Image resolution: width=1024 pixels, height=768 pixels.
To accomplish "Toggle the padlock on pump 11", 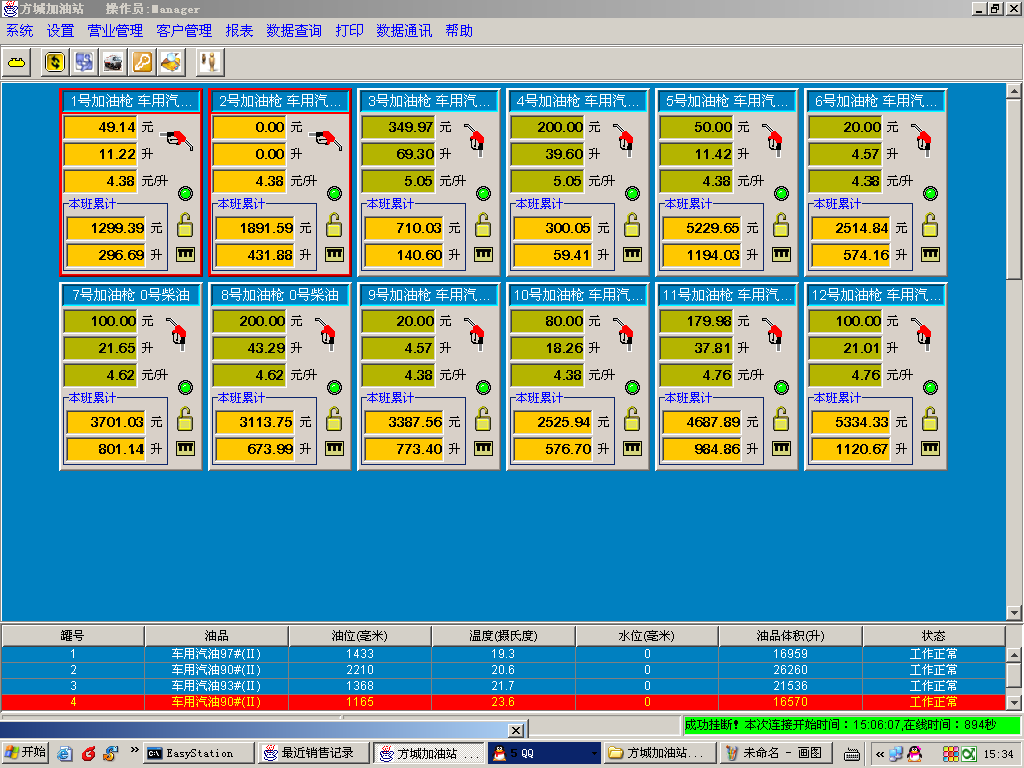I will click(x=780, y=419).
